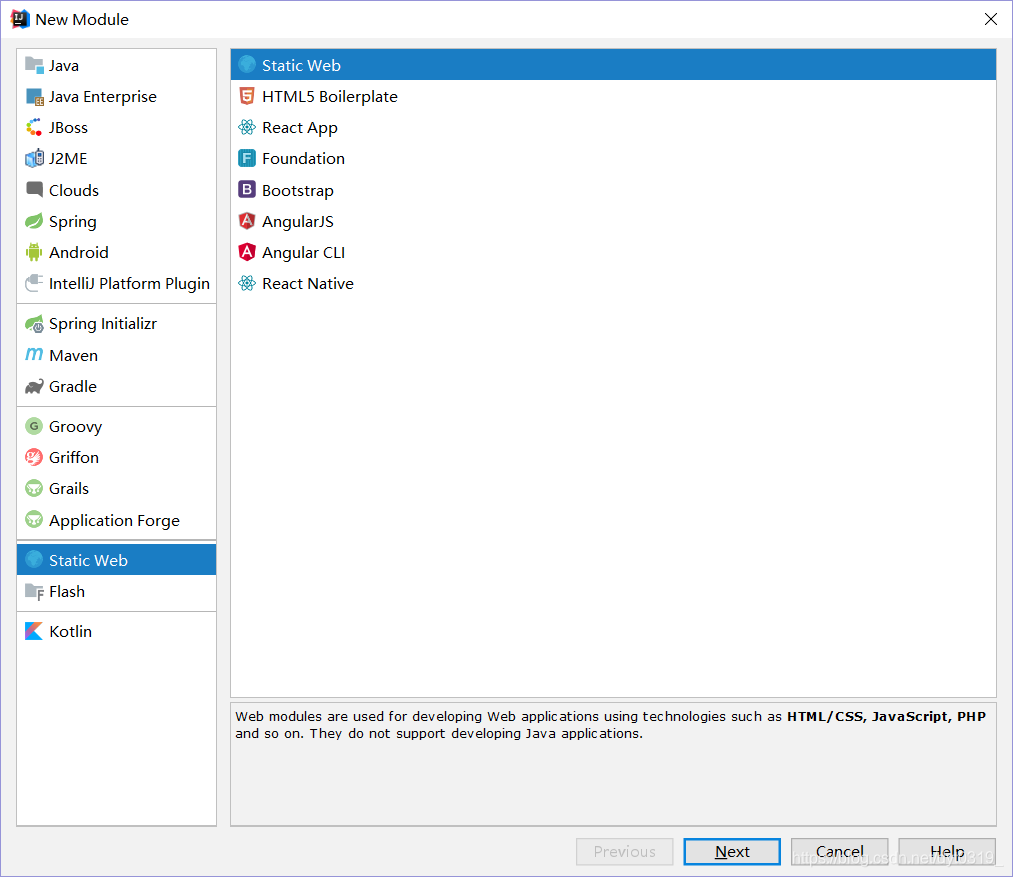Click the Spring Initializr icon

34,324
